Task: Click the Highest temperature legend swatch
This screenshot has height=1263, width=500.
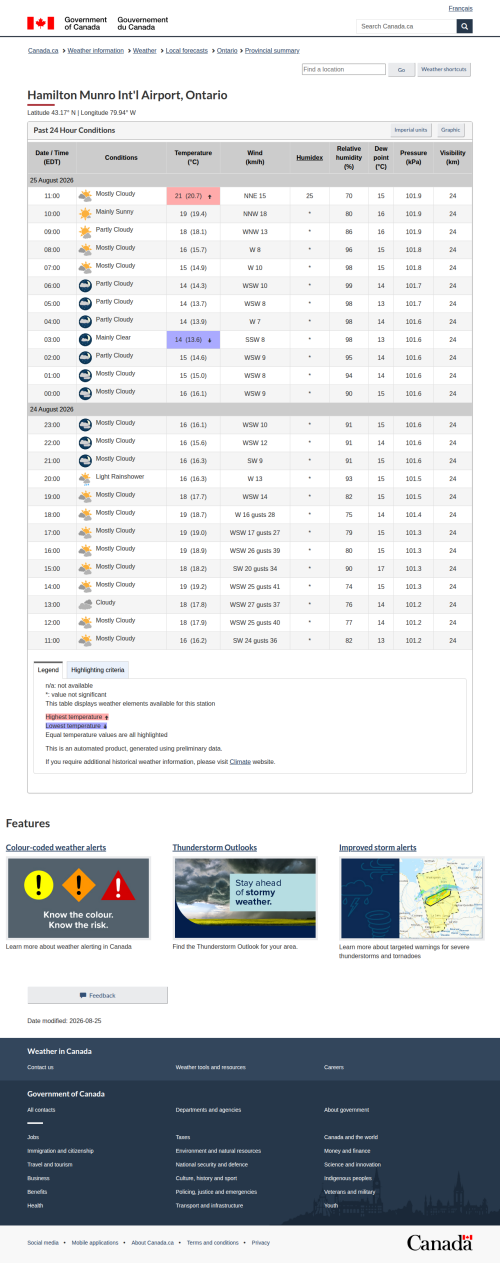Action: (x=77, y=717)
